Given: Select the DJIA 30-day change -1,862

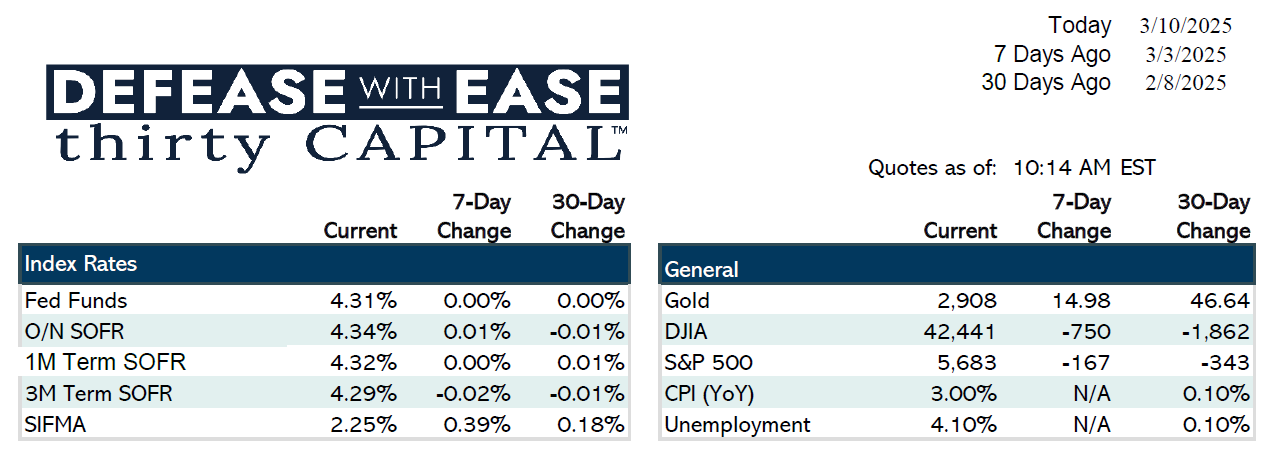Looking at the screenshot, I should pyautogui.click(x=1217, y=331).
